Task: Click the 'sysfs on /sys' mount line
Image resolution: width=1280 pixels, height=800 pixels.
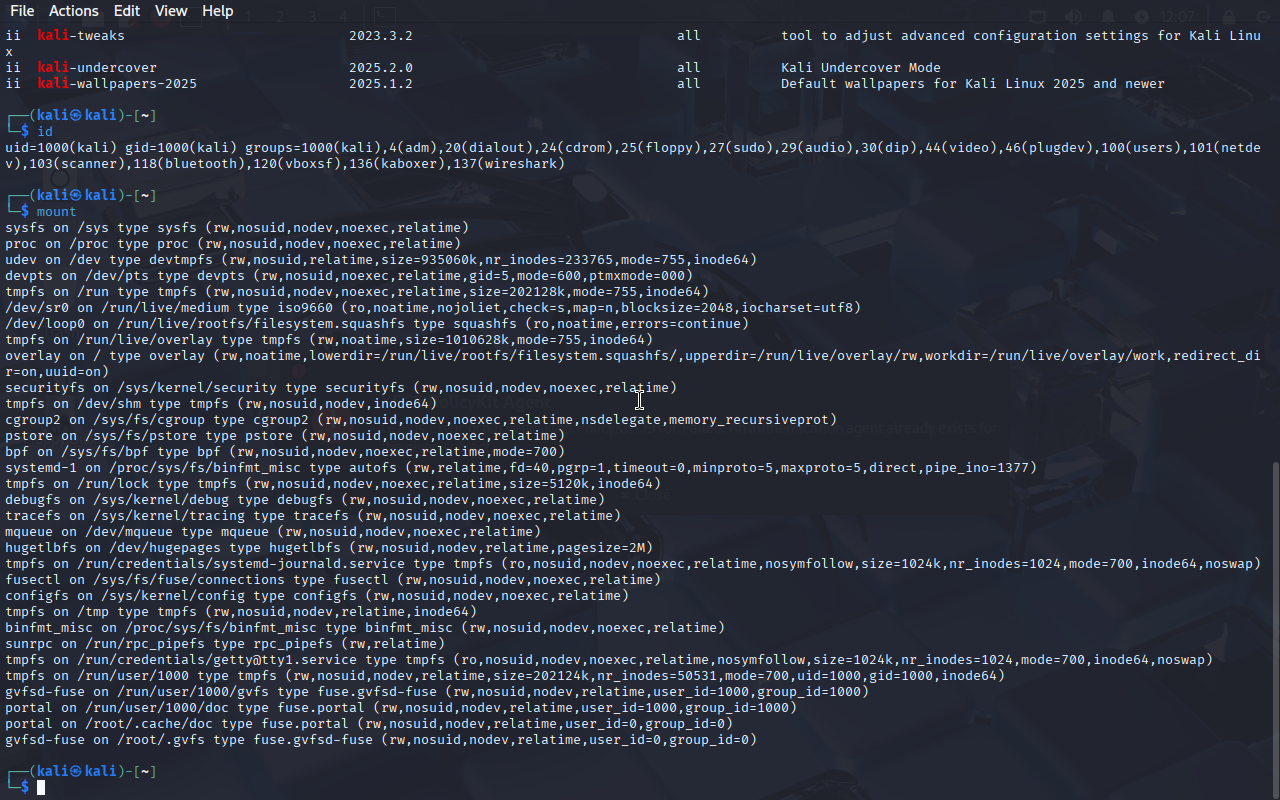Action: [237, 228]
